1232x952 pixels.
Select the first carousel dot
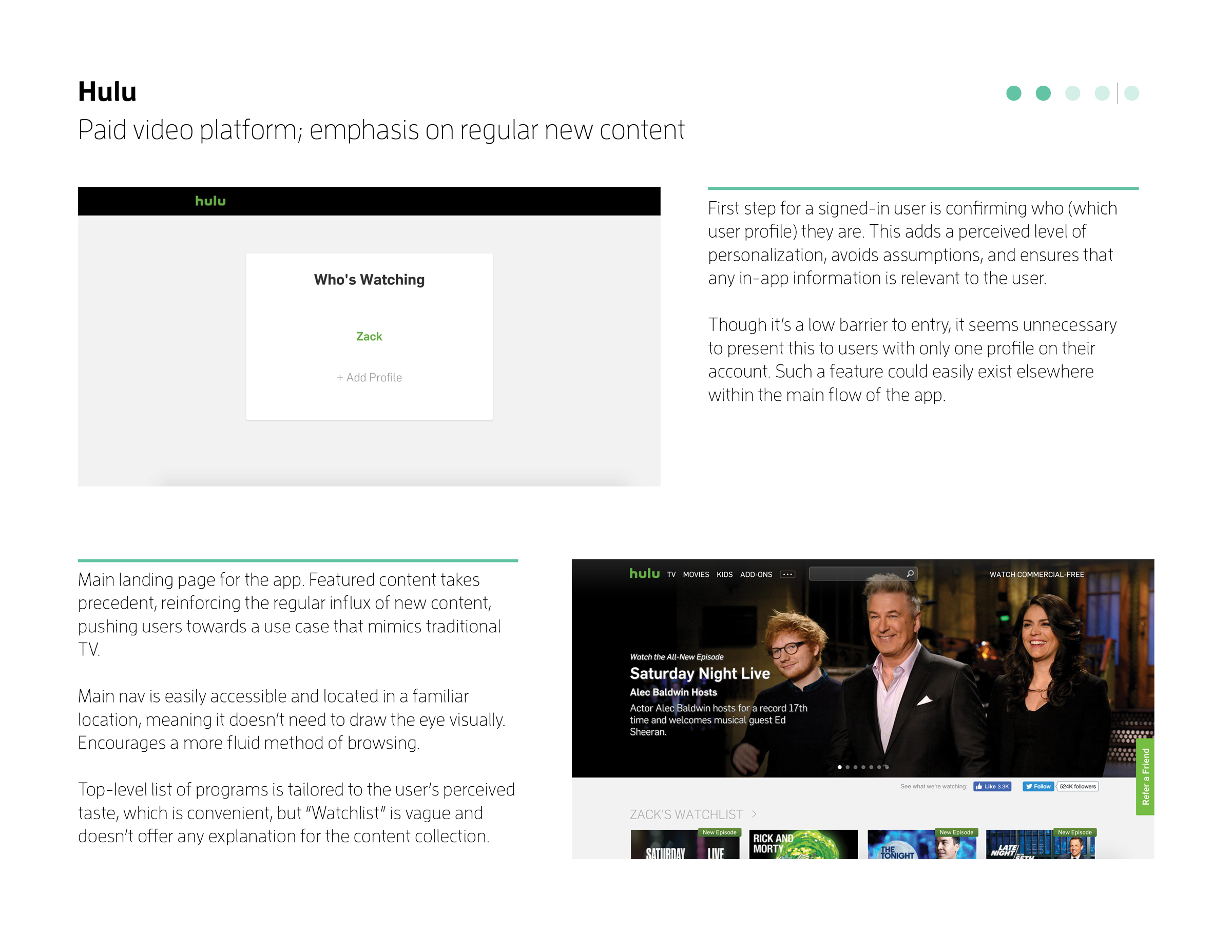840,768
